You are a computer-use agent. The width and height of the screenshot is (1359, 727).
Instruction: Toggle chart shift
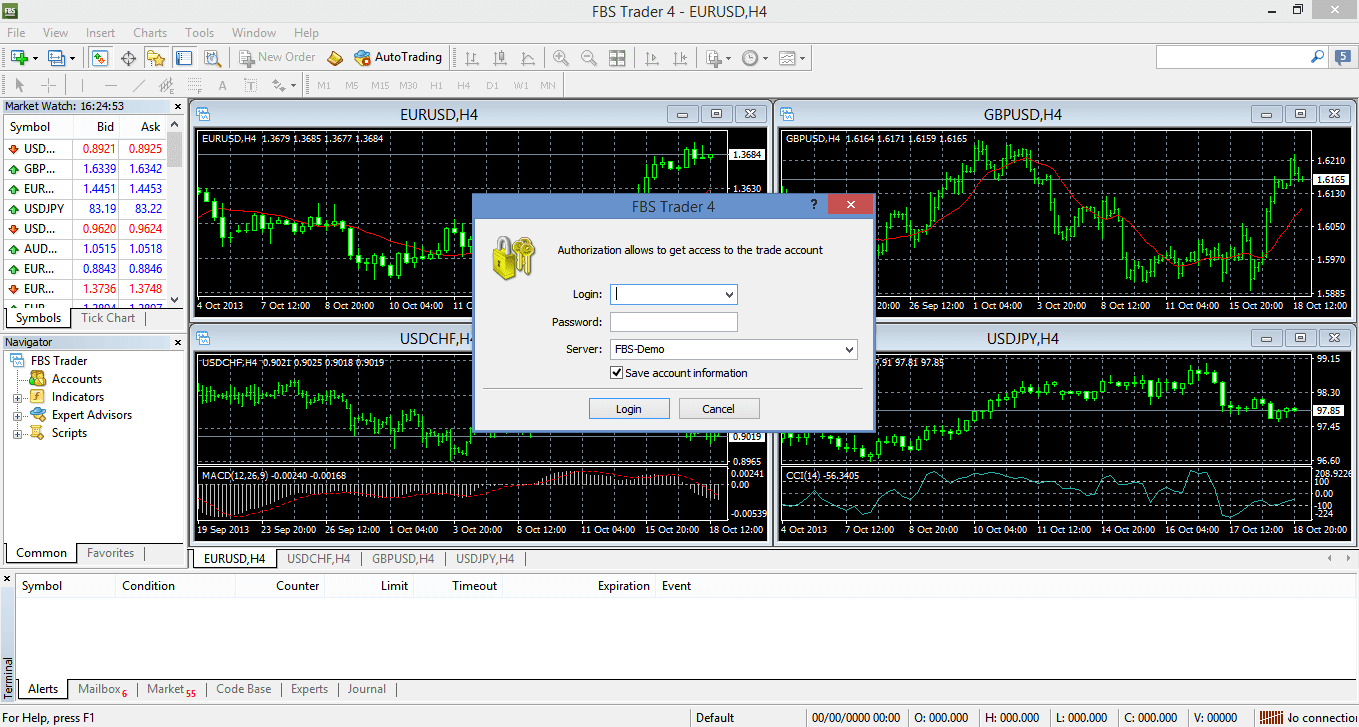[x=680, y=57]
